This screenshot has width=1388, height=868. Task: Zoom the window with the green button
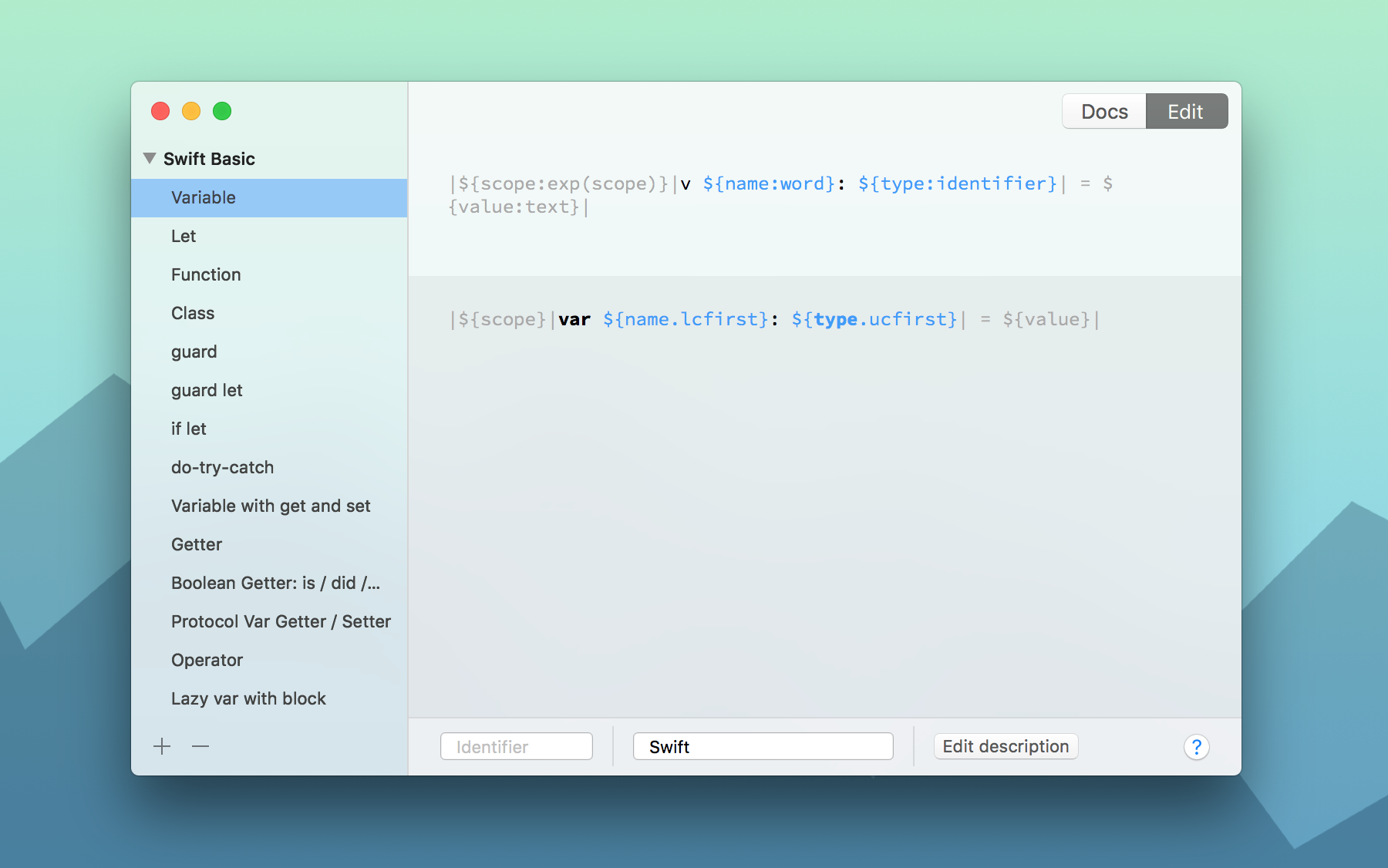(222, 111)
